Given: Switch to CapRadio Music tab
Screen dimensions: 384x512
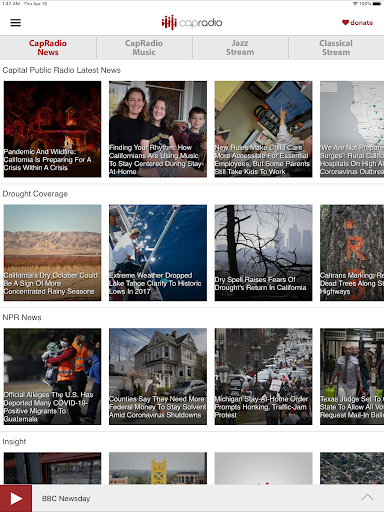Looking at the screenshot, I should coord(144,48).
